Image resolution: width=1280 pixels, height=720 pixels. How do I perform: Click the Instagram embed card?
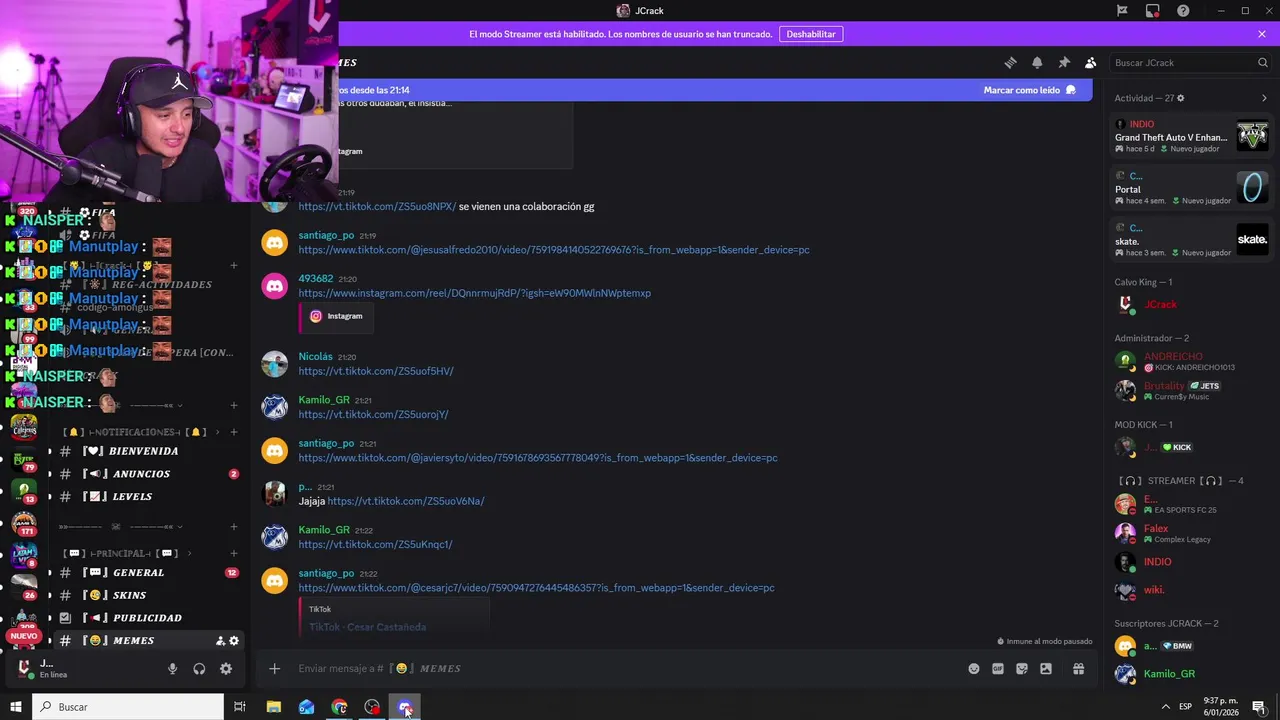click(336, 316)
